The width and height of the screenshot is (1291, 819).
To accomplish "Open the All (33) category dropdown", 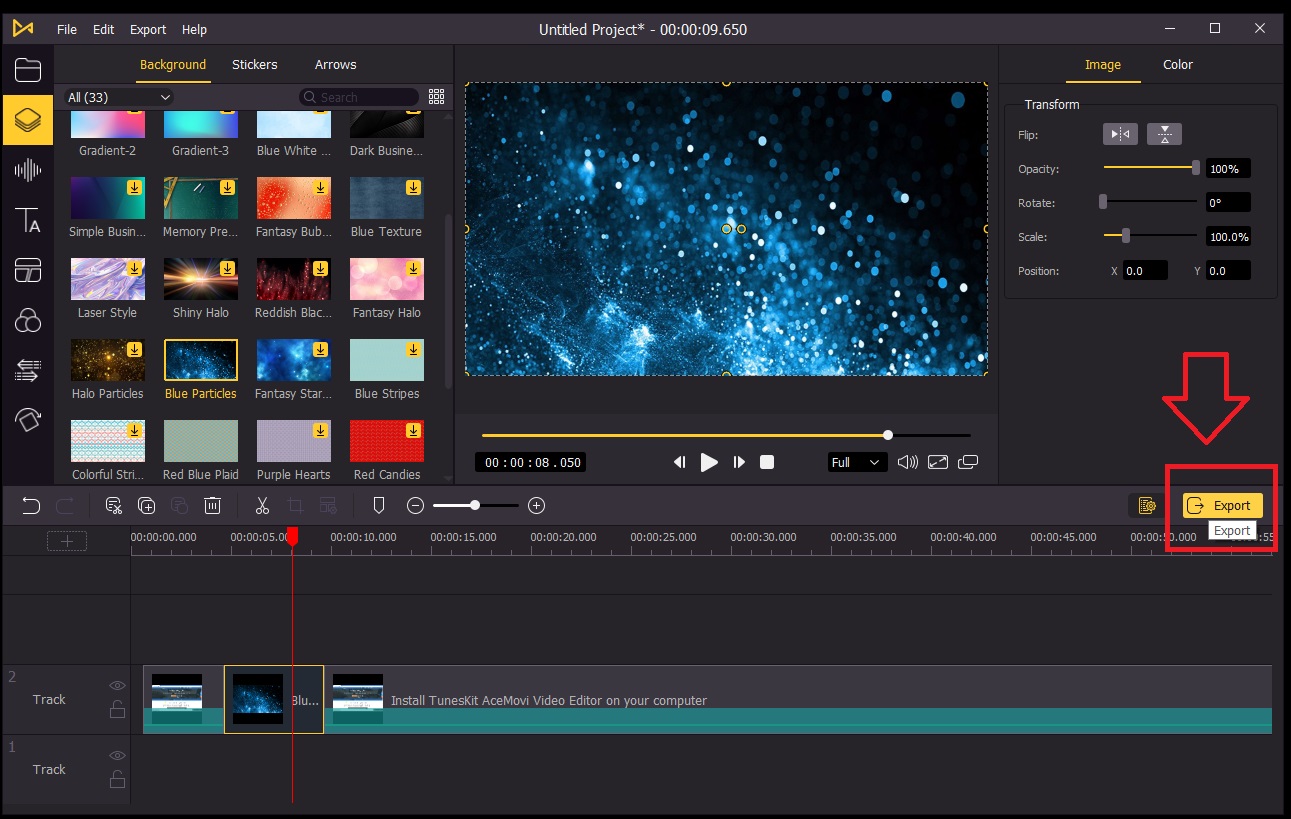I will click(117, 97).
